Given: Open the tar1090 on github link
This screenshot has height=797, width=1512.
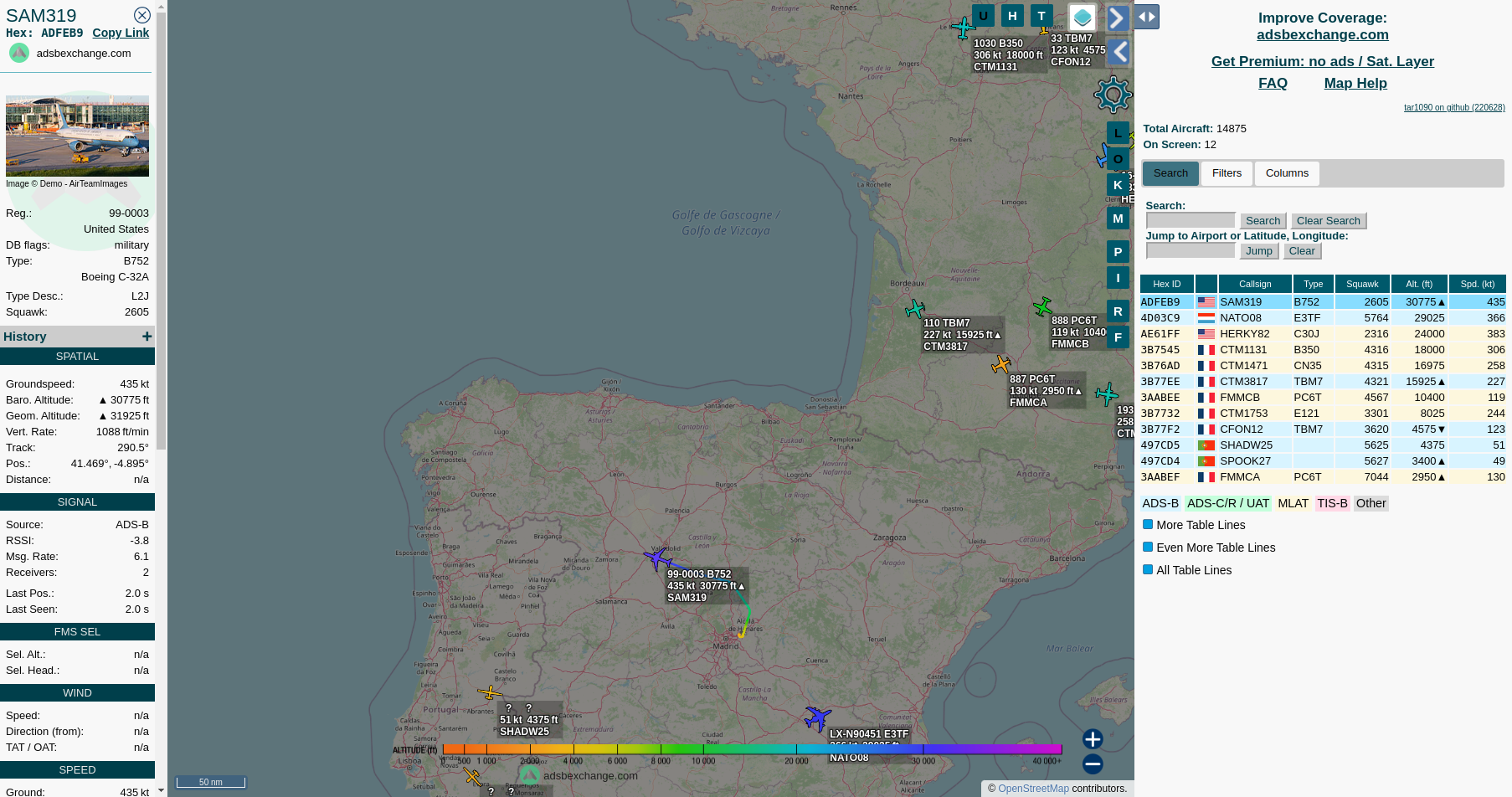Looking at the screenshot, I should tap(1454, 107).
